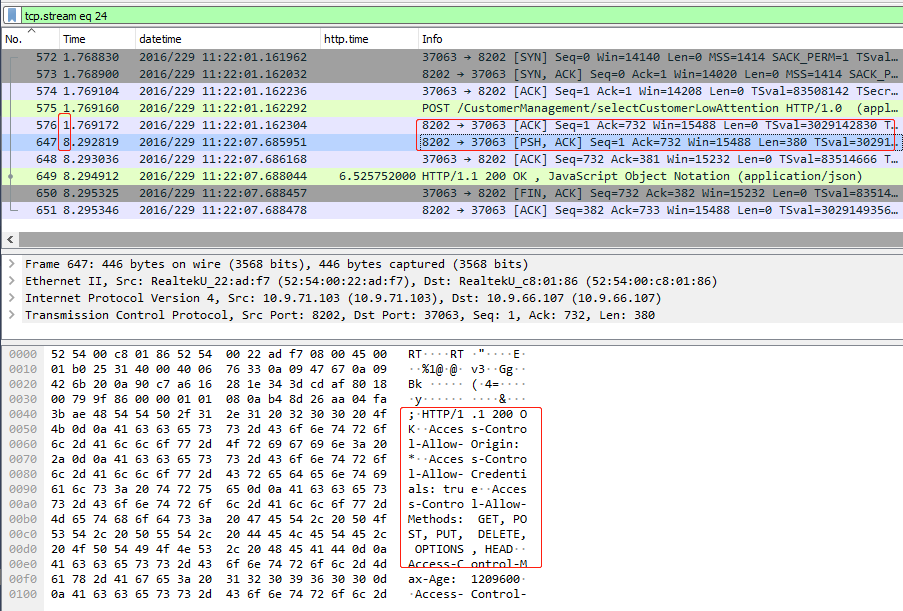Click the packet list horizontal scrollbar
The height and width of the screenshot is (611, 903).
(450, 239)
